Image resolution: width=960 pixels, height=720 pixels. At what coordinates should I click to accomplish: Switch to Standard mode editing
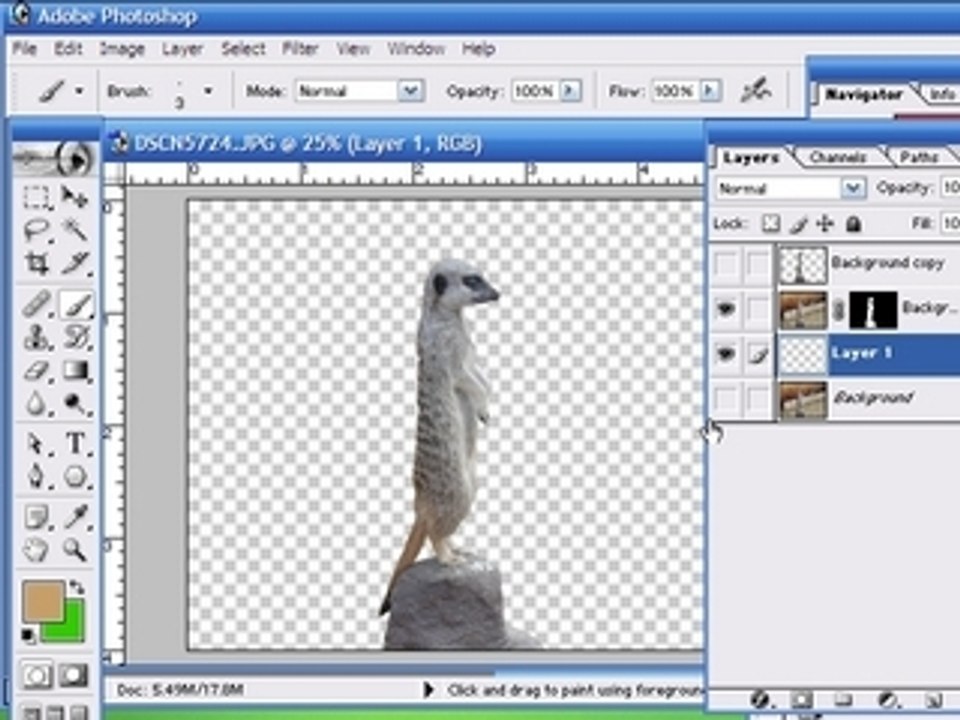coord(37,676)
